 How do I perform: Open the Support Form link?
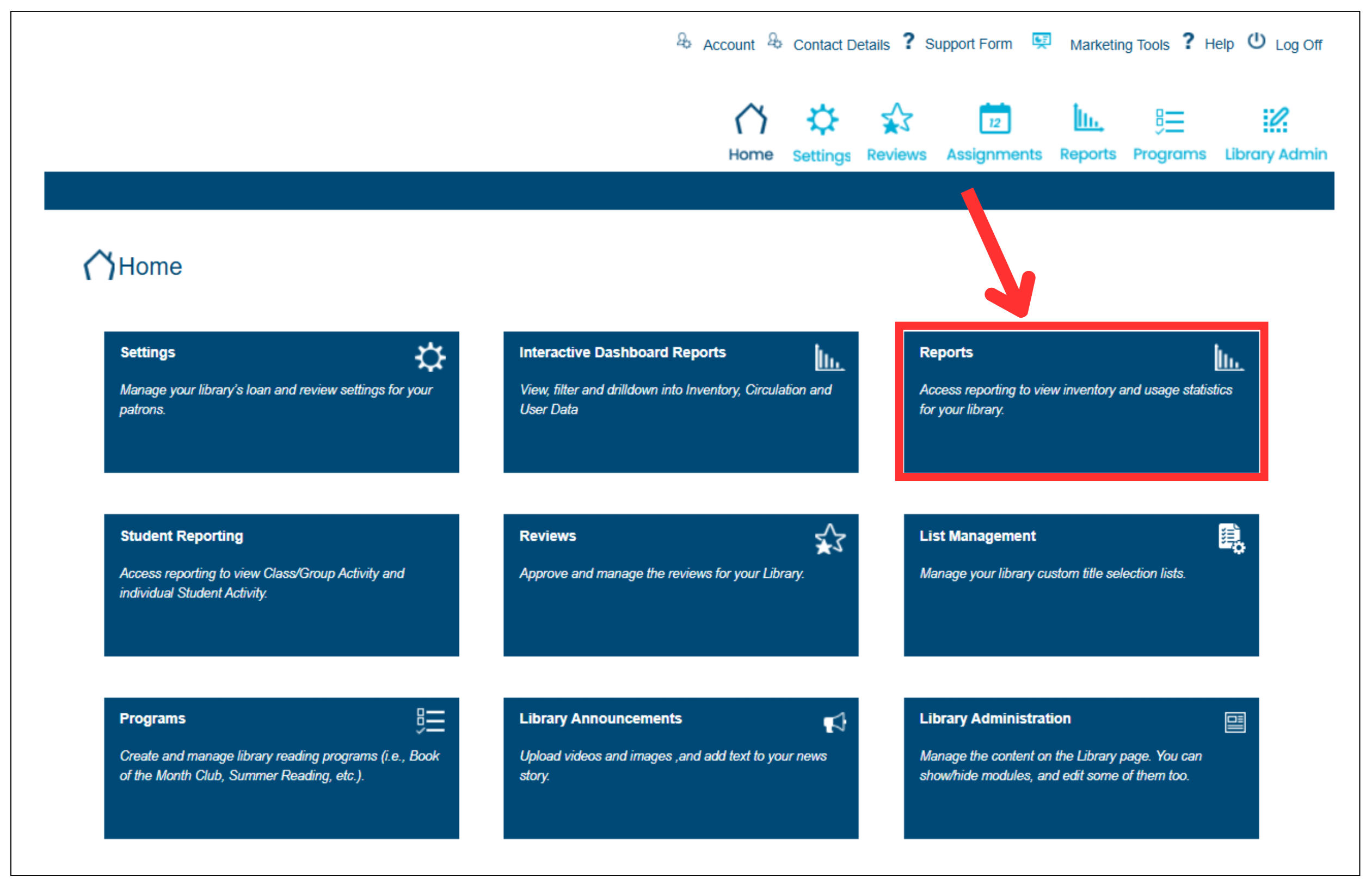(968, 44)
